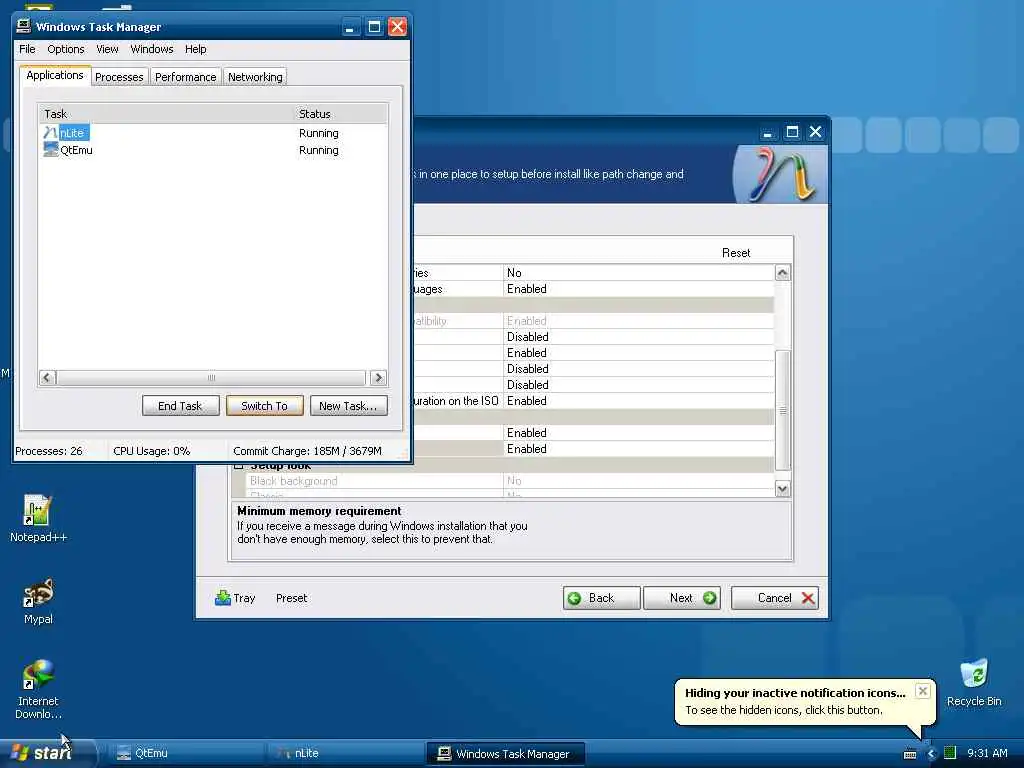1024x768 pixels.
Task: Click the Back button in nLite
Action: pyautogui.click(x=601, y=598)
